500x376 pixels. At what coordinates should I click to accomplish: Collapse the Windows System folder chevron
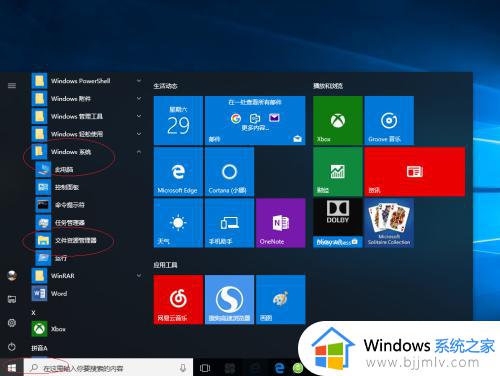pos(139,152)
